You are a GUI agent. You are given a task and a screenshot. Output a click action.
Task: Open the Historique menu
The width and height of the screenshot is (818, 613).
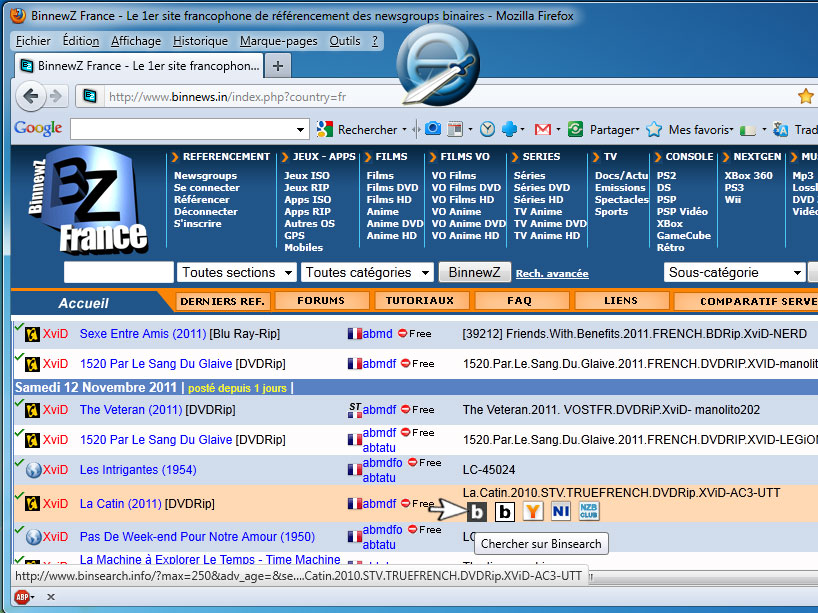coord(200,41)
